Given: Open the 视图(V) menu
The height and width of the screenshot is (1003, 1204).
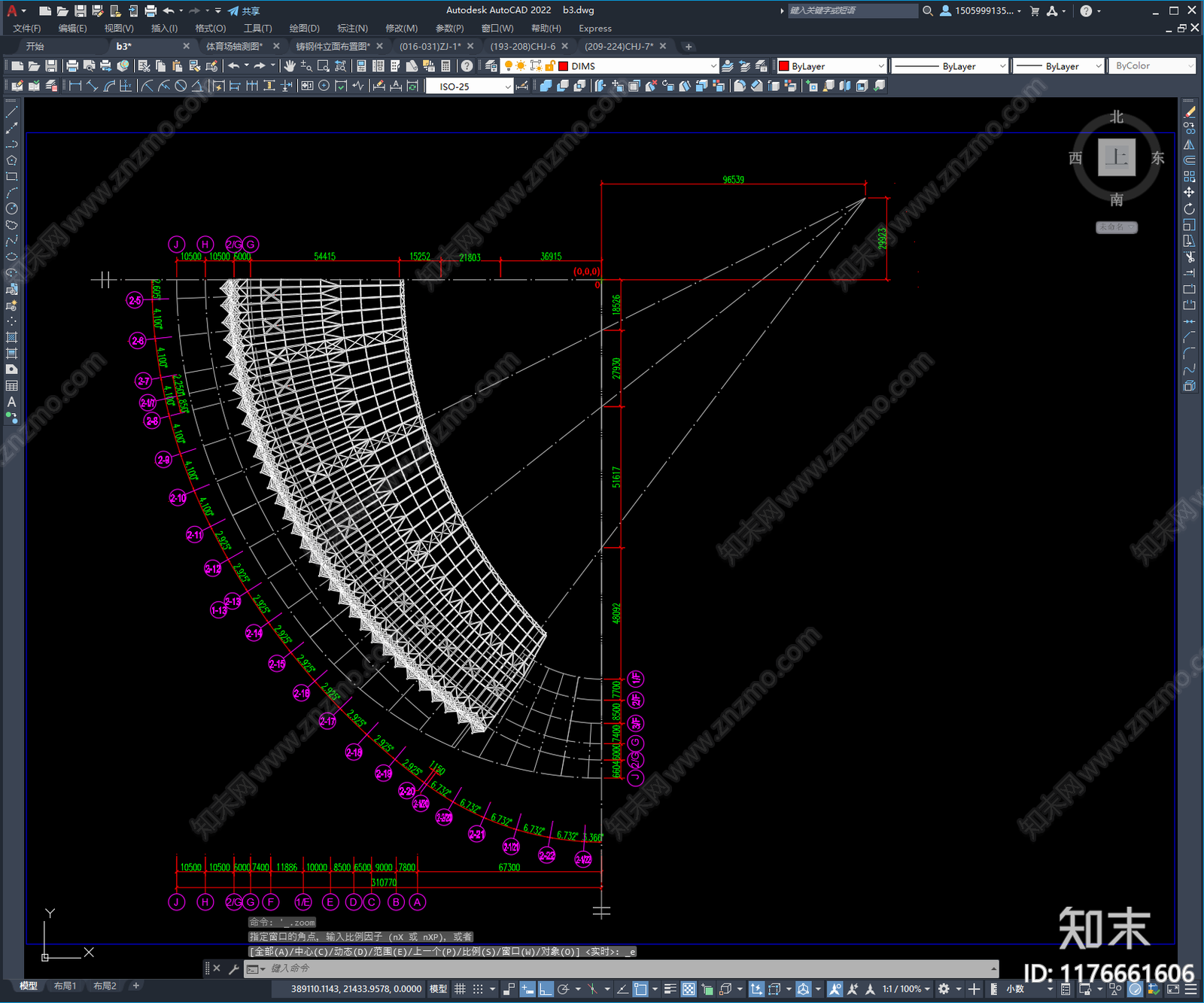Looking at the screenshot, I should 119,28.
